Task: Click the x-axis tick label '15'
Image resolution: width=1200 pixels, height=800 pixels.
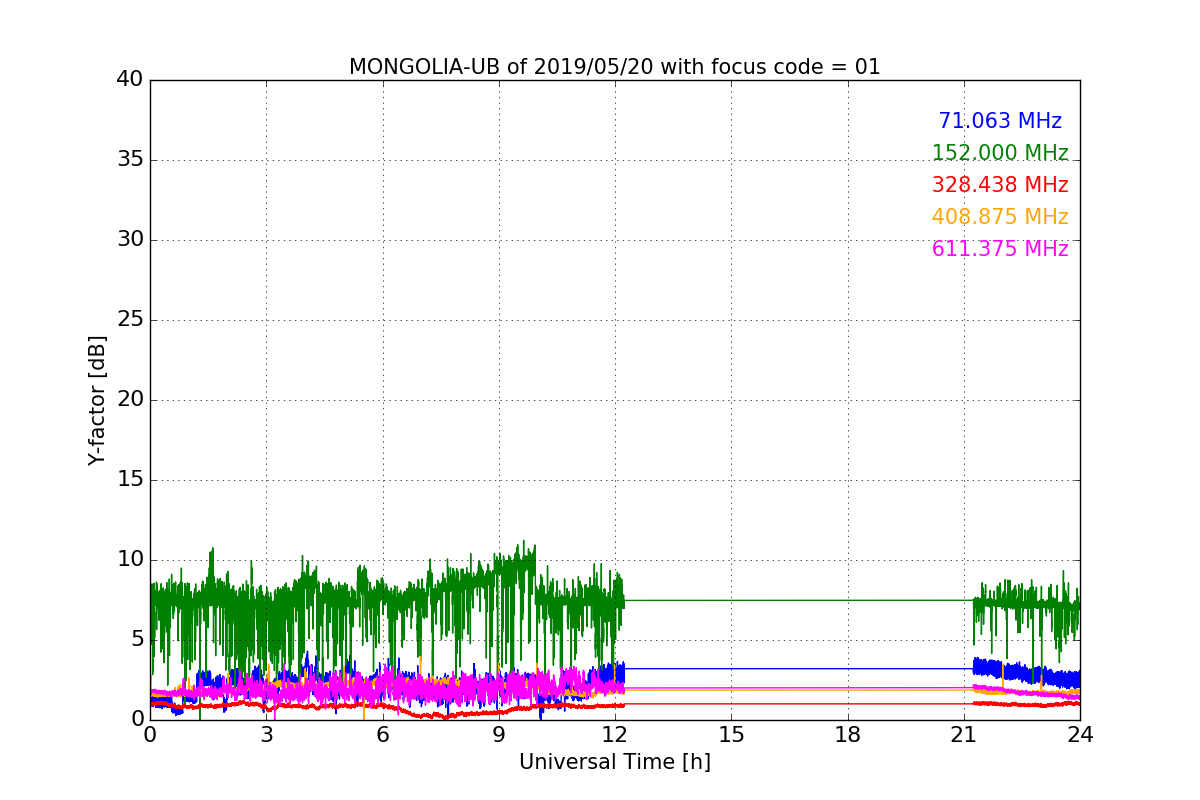Action: point(731,735)
